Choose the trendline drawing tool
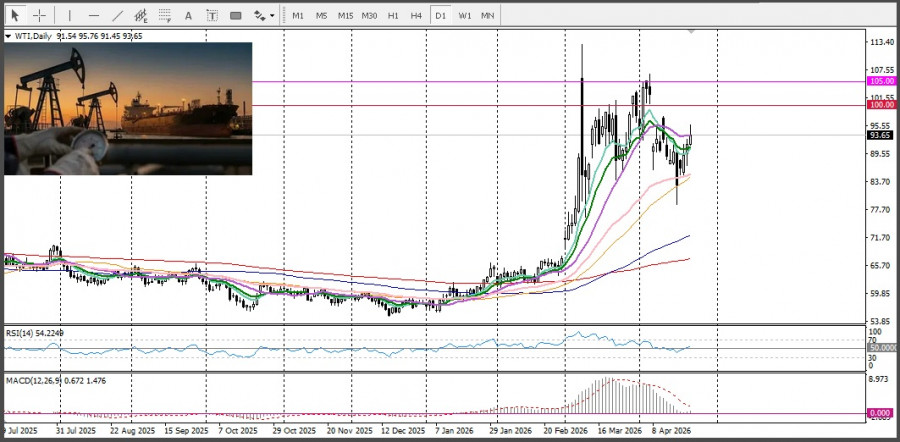 coord(117,15)
